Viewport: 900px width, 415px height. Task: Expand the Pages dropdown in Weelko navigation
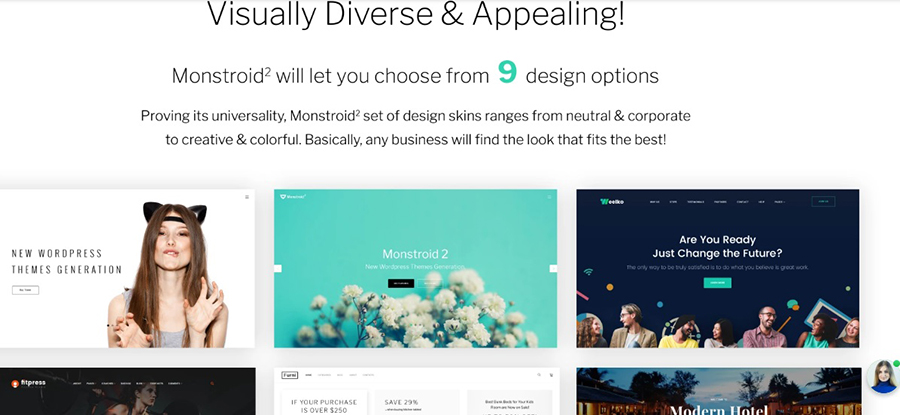click(x=779, y=202)
